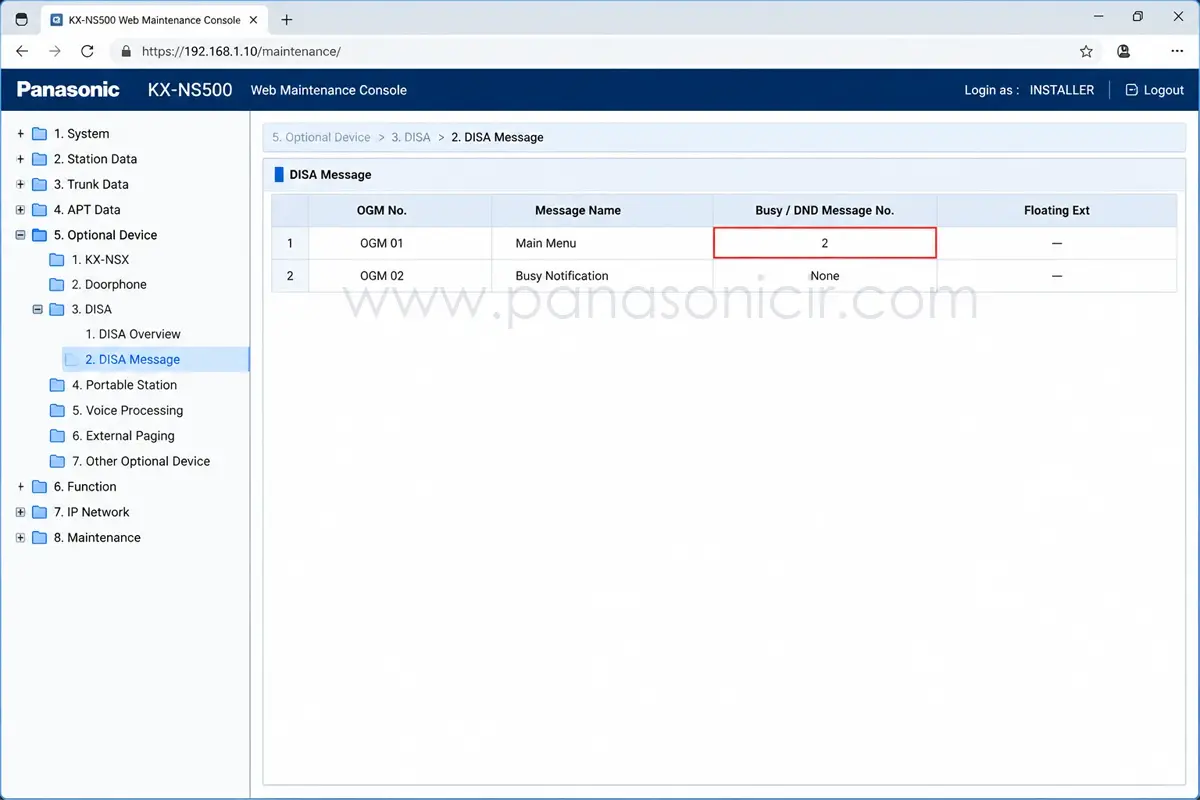Expand the 8. Maintenance node
This screenshot has width=1200, height=800.
pyautogui.click(x=21, y=538)
